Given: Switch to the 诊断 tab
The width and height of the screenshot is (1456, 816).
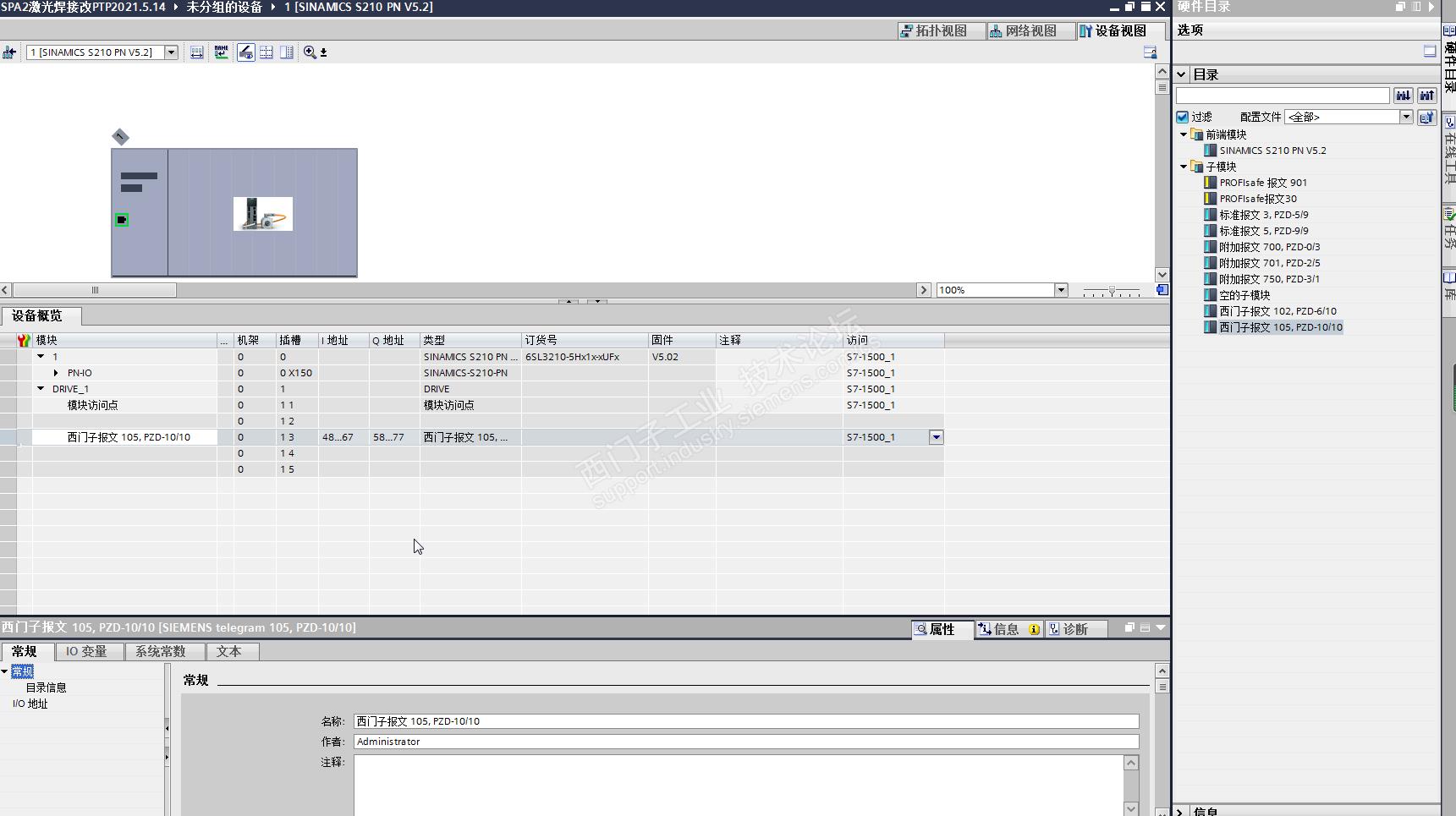Looking at the screenshot, I should pyautogui.click(x=1074, y=629).
